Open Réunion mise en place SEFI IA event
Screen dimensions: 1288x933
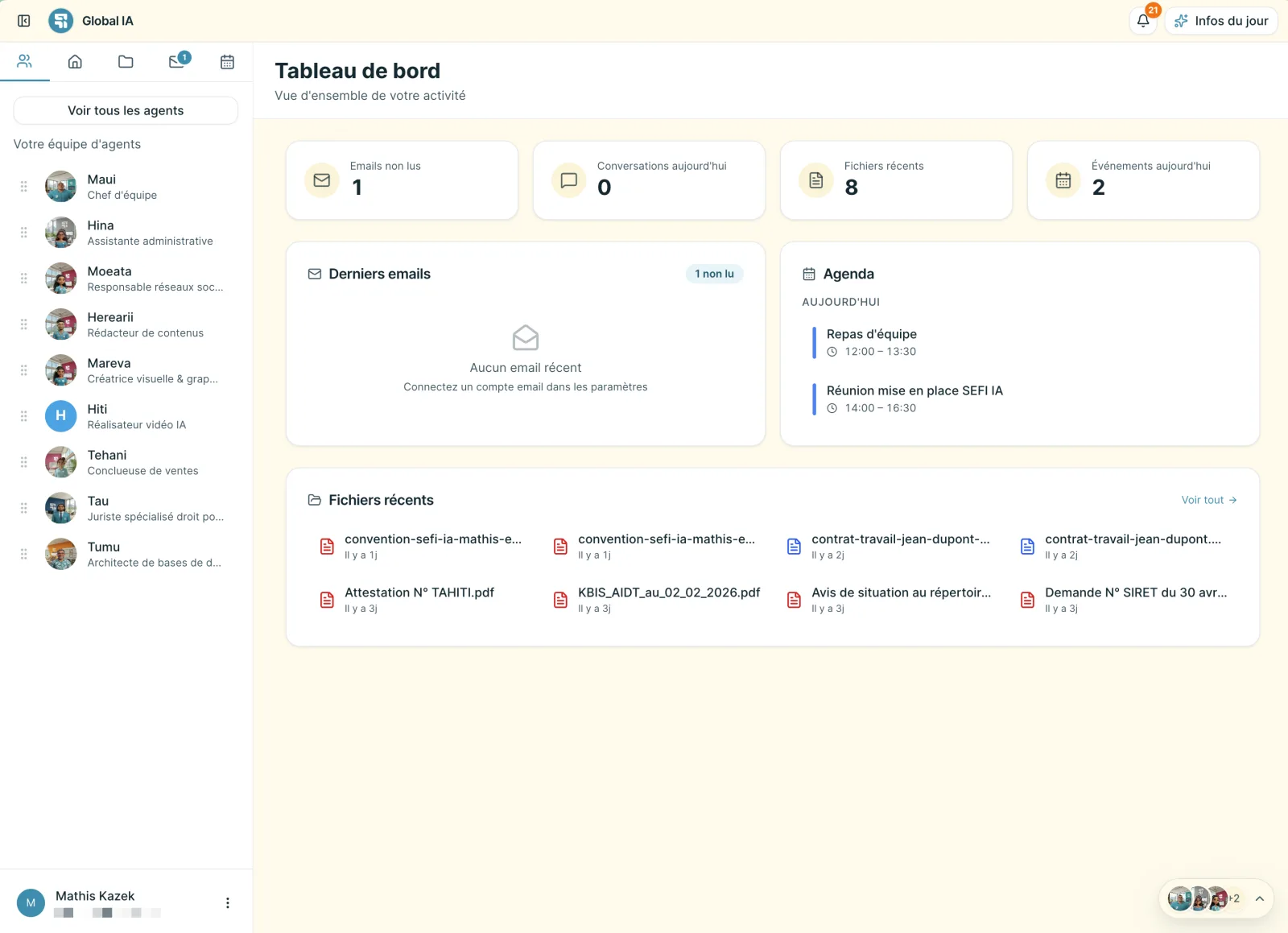[1019, 398]
